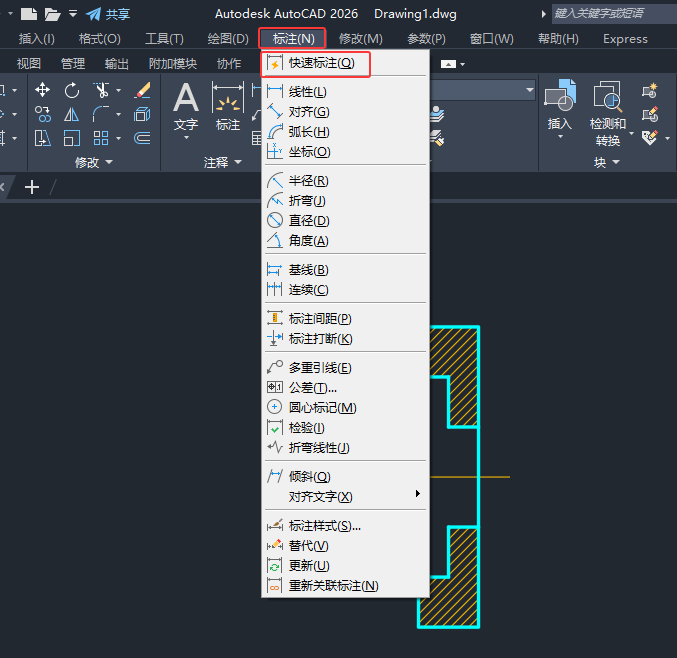Choose the Erase tool icon
This screenshot has height=658, width=677.
click(x=142, y=90)
